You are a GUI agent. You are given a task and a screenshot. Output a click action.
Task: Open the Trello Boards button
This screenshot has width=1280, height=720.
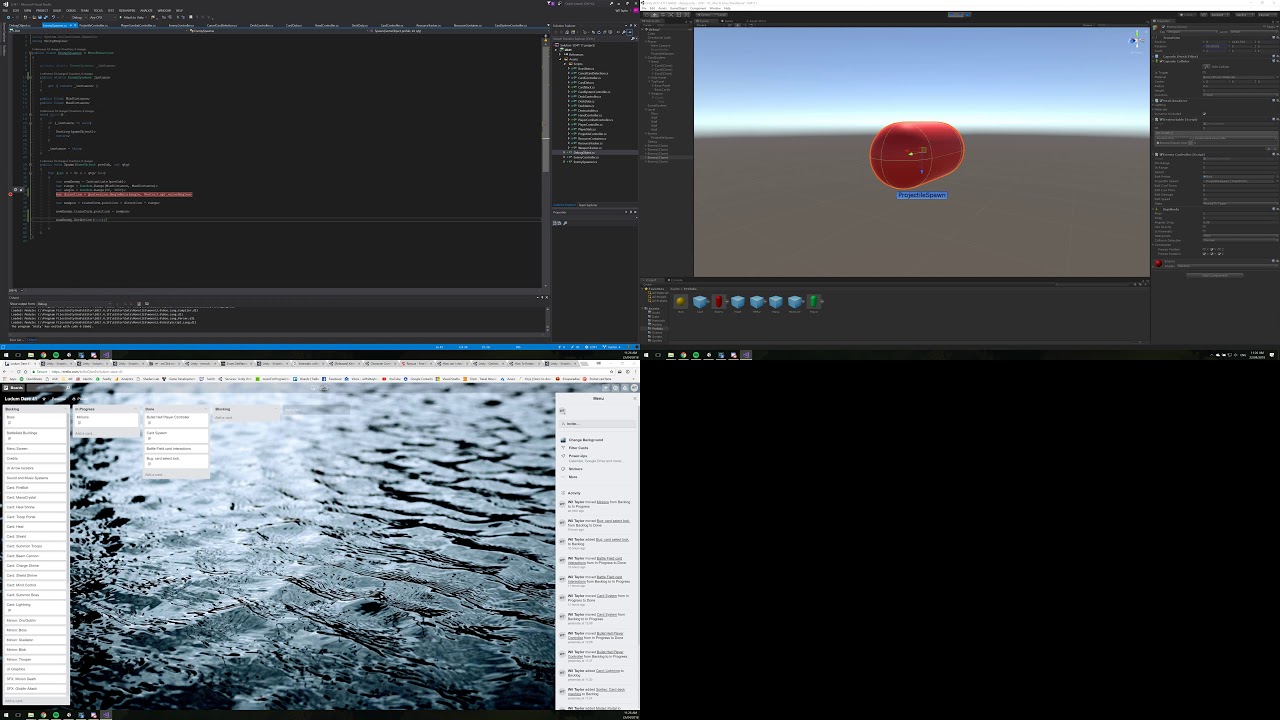tap(14, 388)
